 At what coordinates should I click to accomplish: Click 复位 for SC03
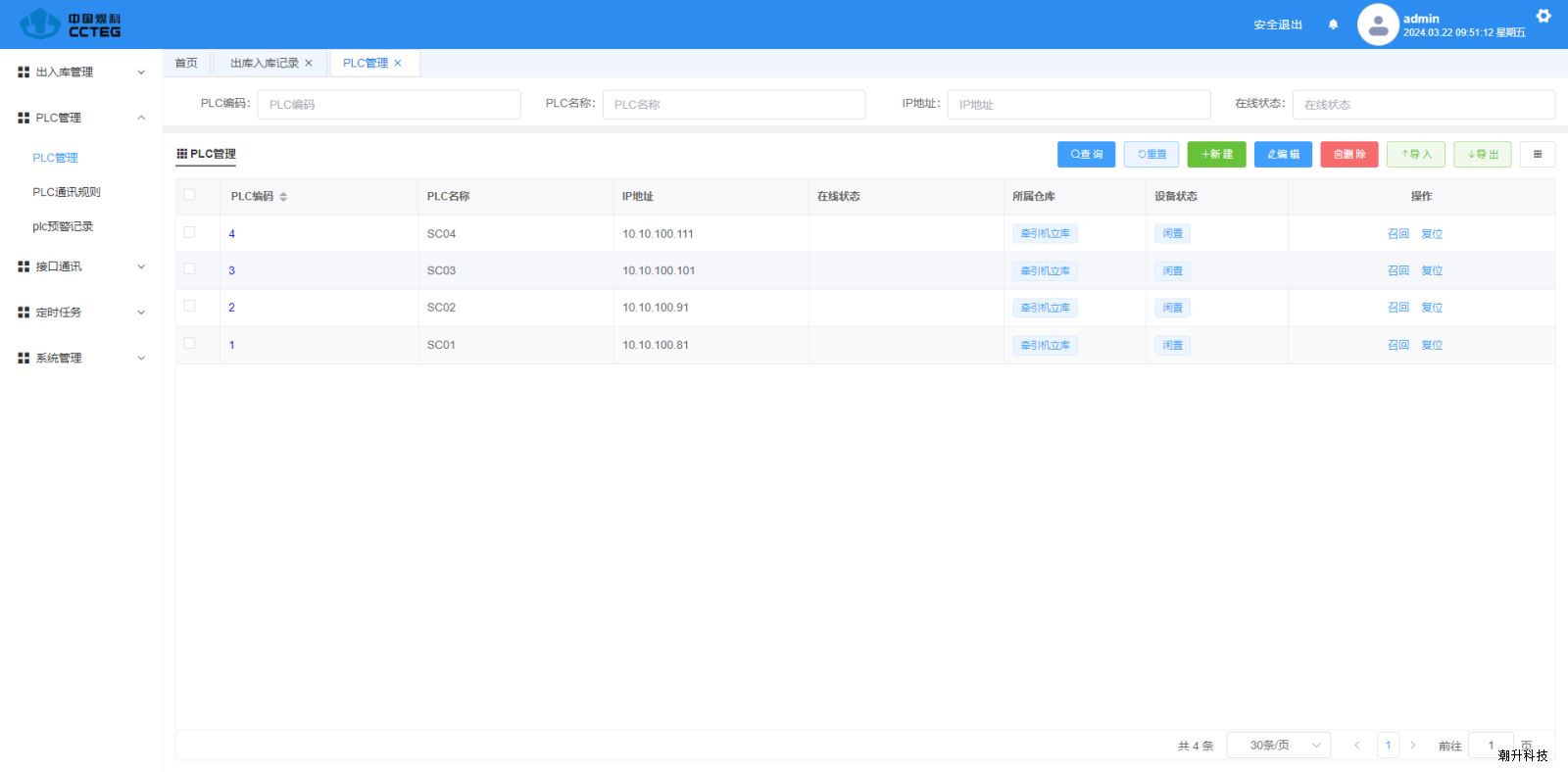(x=1432, y=270)
